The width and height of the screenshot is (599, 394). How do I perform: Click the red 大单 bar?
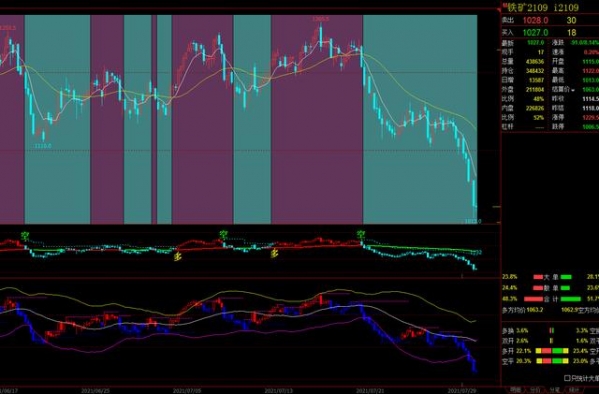point(538,277)
